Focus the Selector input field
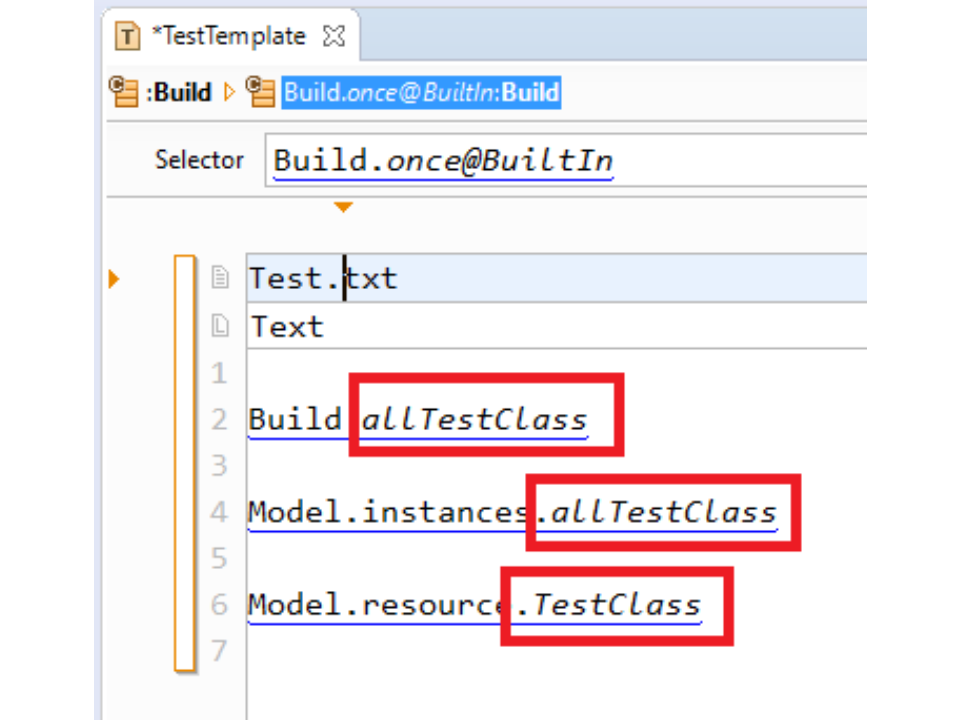This screenshot has height=720, width=960. (565, 160)
